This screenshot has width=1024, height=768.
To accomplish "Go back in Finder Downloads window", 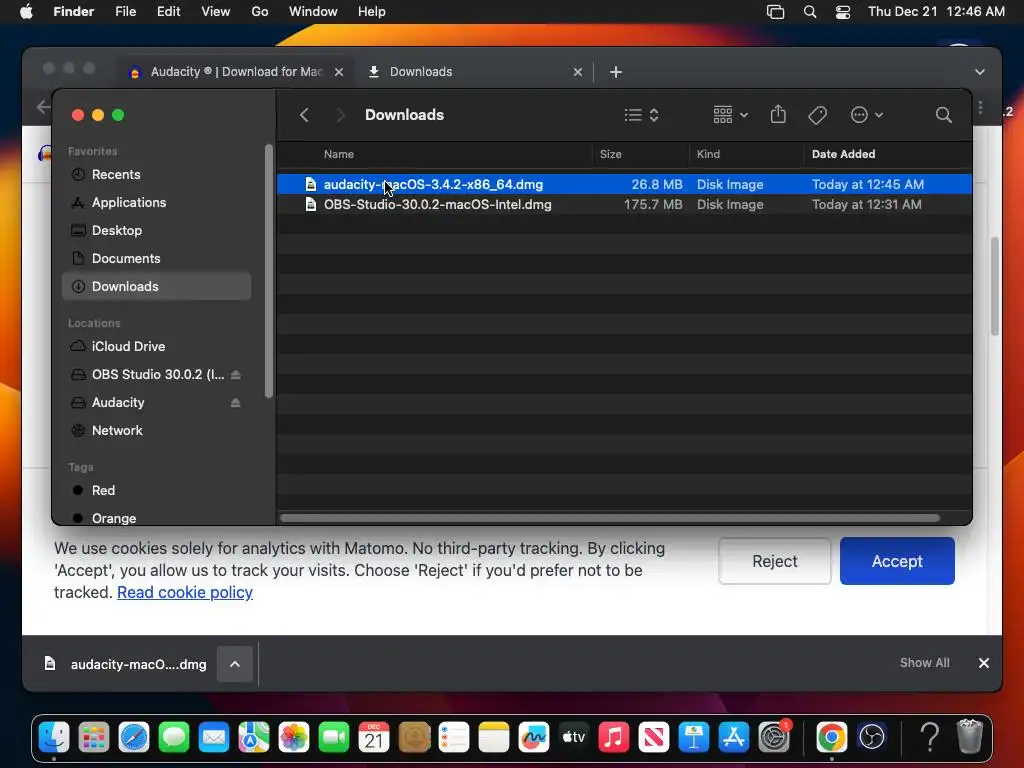I will (304, 115).
